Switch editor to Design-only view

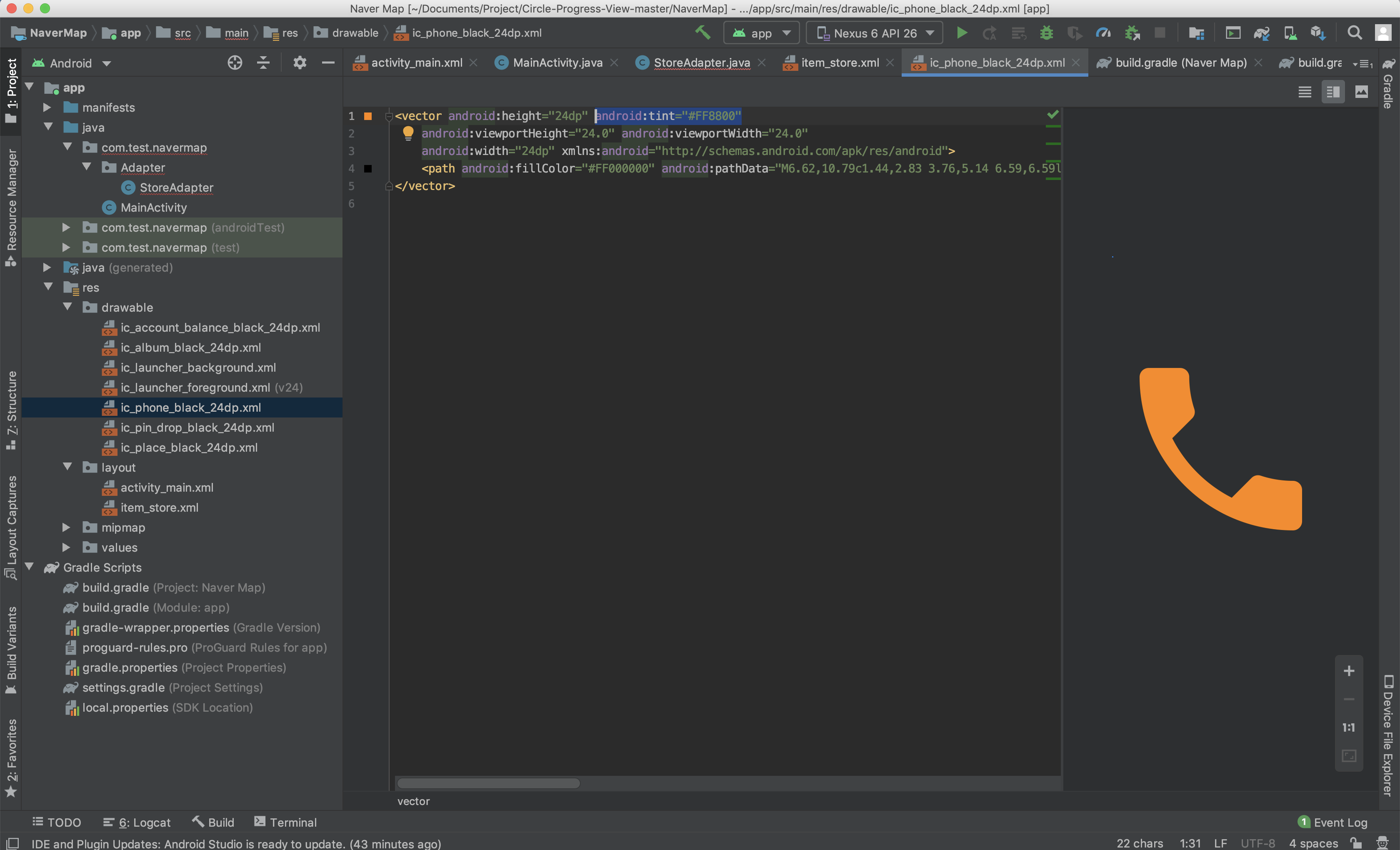click(x=1361, y=92)
